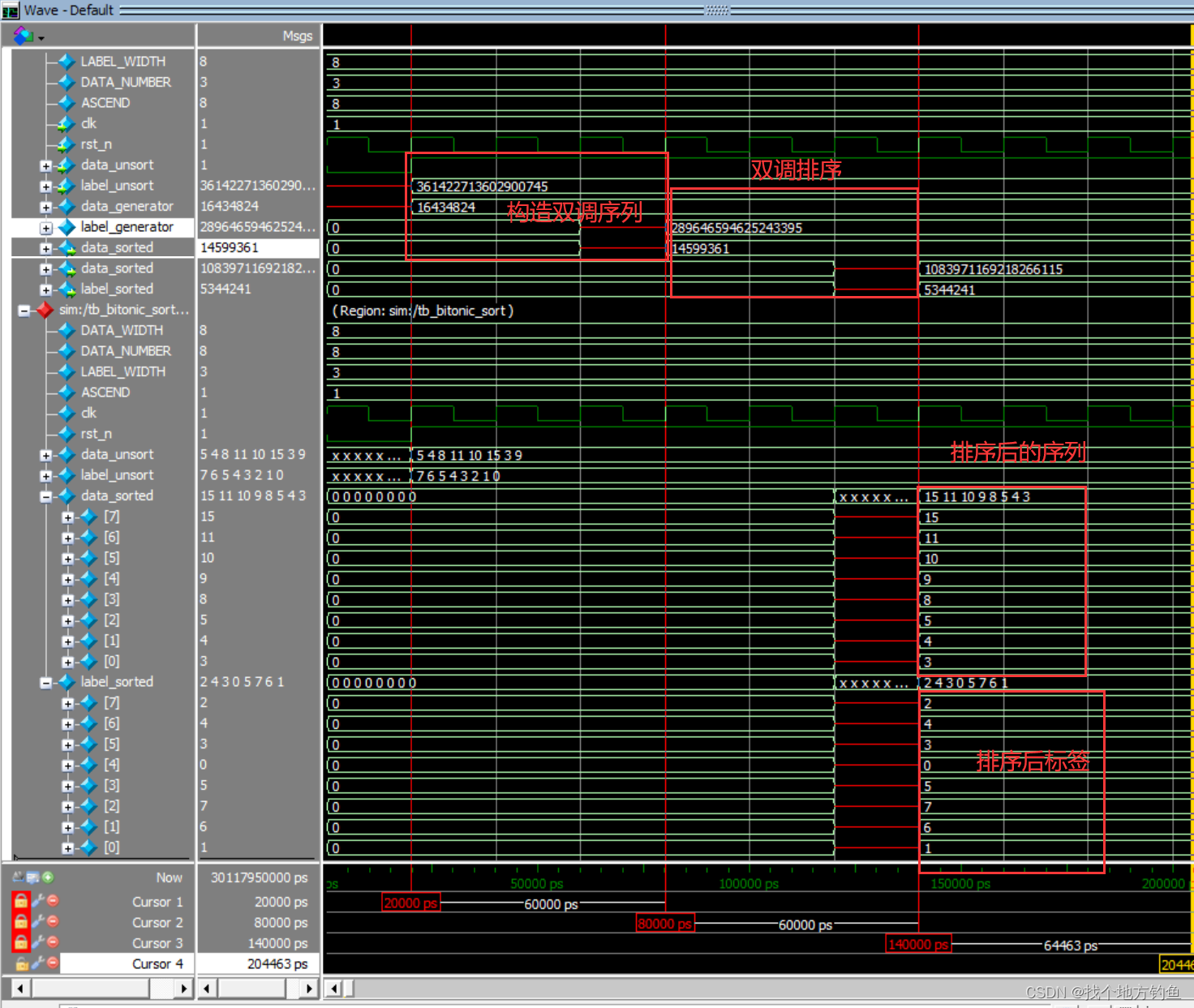1194x1008 pixels.
Task: Click values pane scroll-left arrow
Action: tap(207, 988)
